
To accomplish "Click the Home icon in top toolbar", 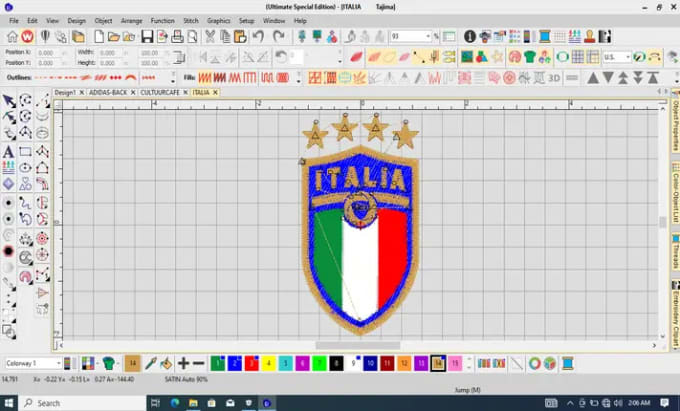I will [x=12, y=36].
